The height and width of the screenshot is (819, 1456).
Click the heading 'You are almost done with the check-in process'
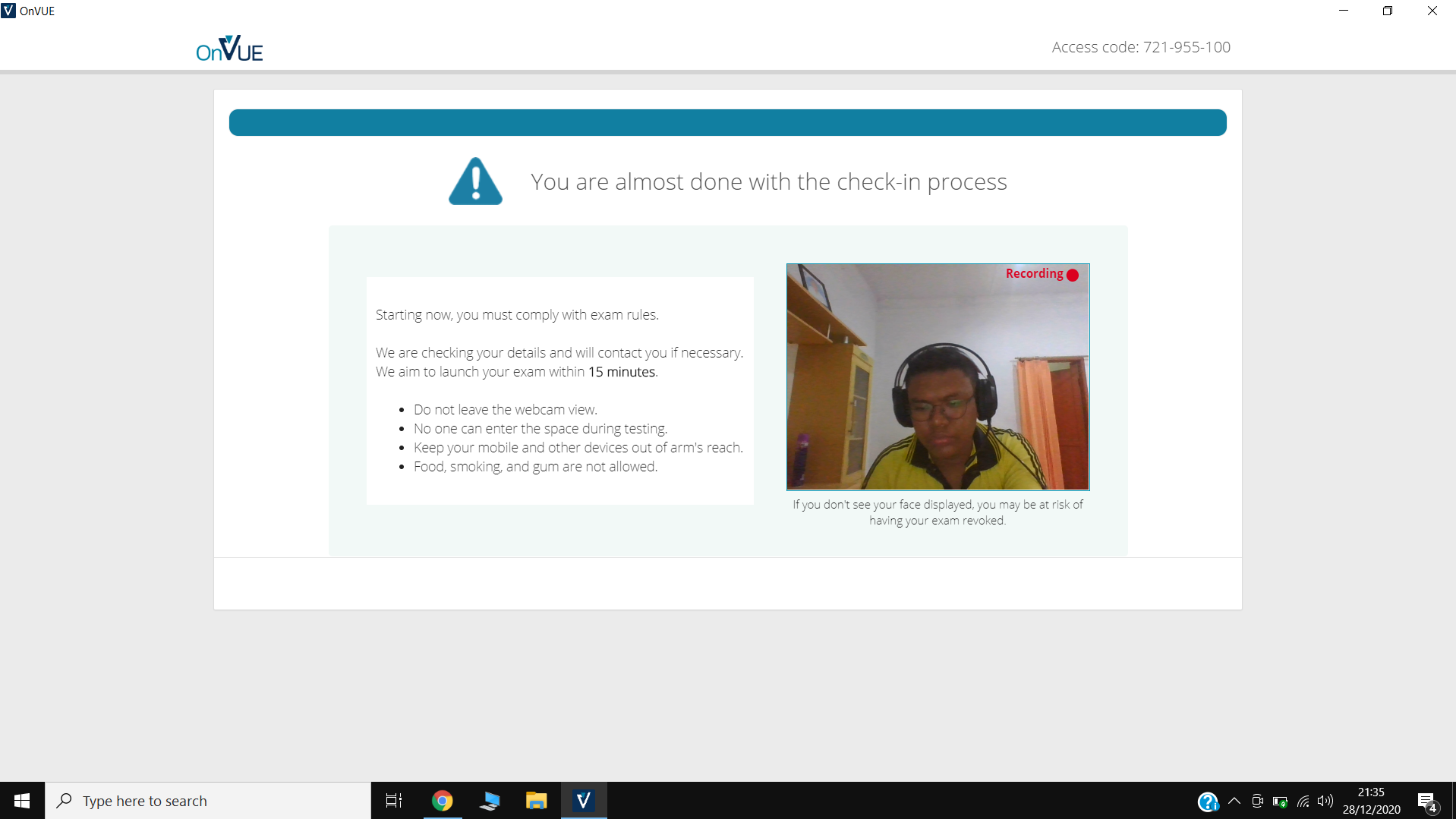[x=768, y=182]
